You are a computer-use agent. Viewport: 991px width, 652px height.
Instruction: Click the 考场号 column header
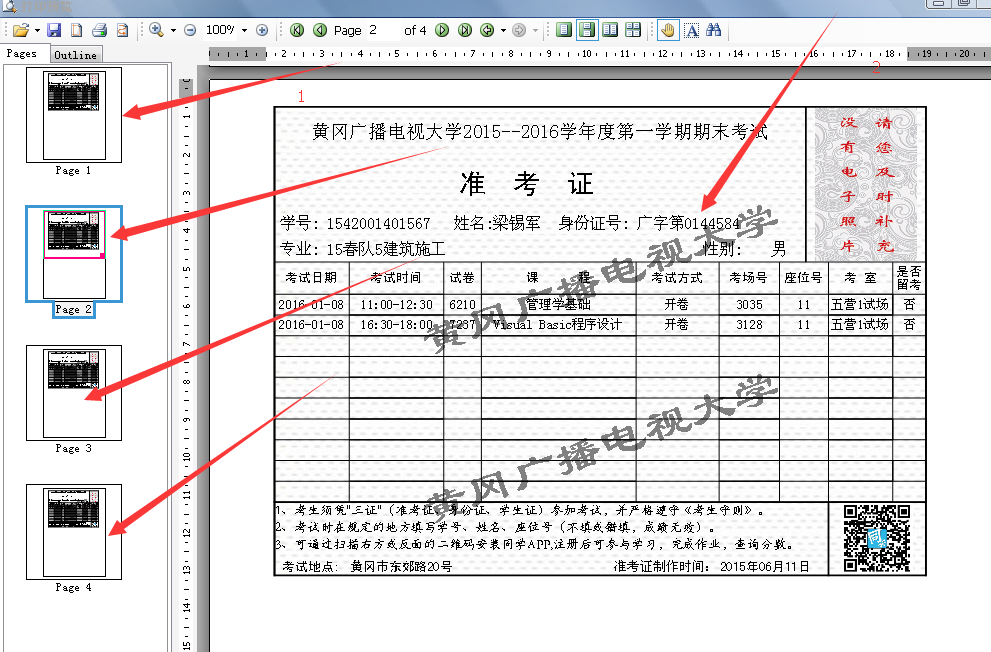pyautogui.click(x=748, y=277)
